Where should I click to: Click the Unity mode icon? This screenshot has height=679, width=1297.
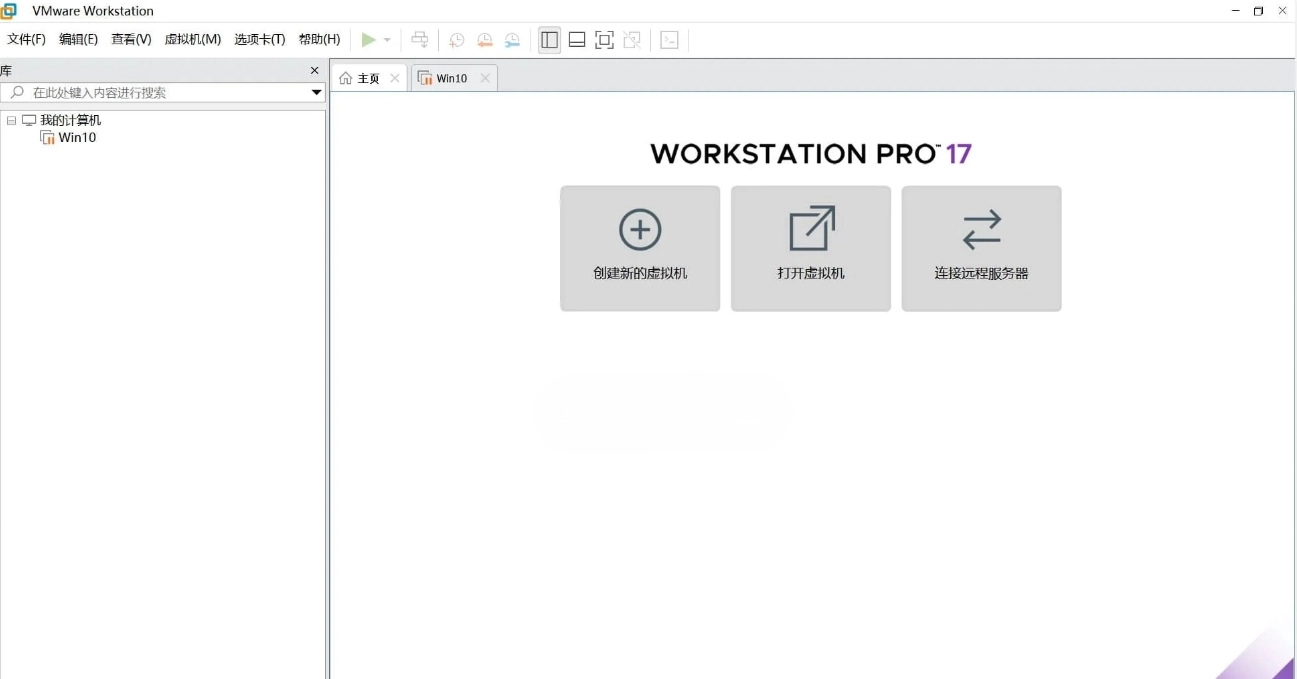pyautogui.click(x=632, y=40)
